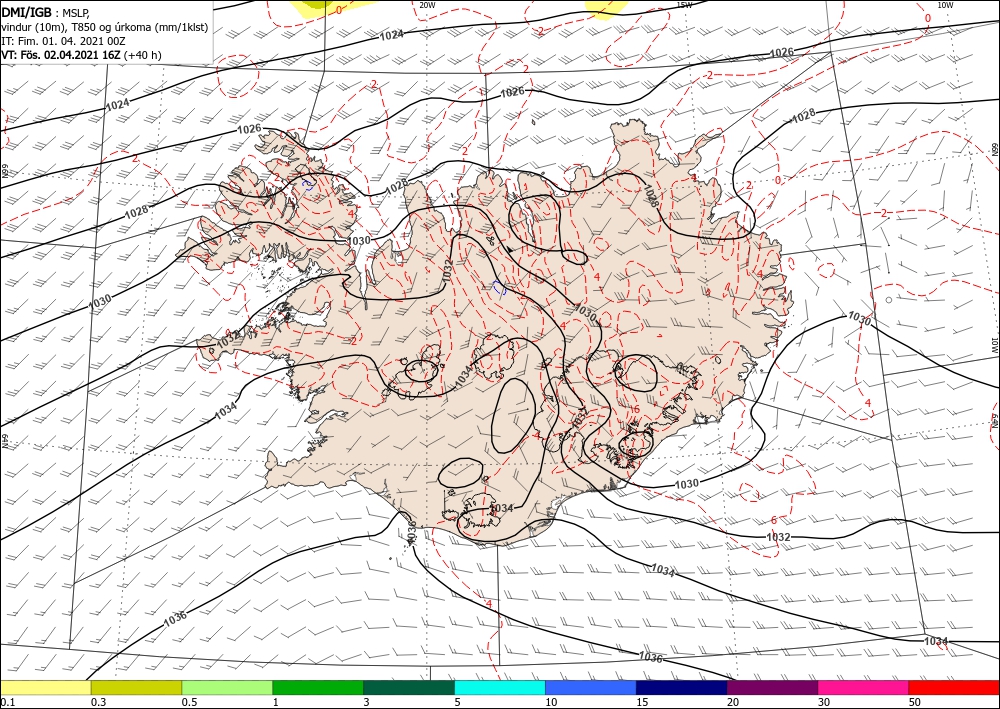Click the legend value '0.3'
The height and width of the screenshot is (709, 1000).
98,702
